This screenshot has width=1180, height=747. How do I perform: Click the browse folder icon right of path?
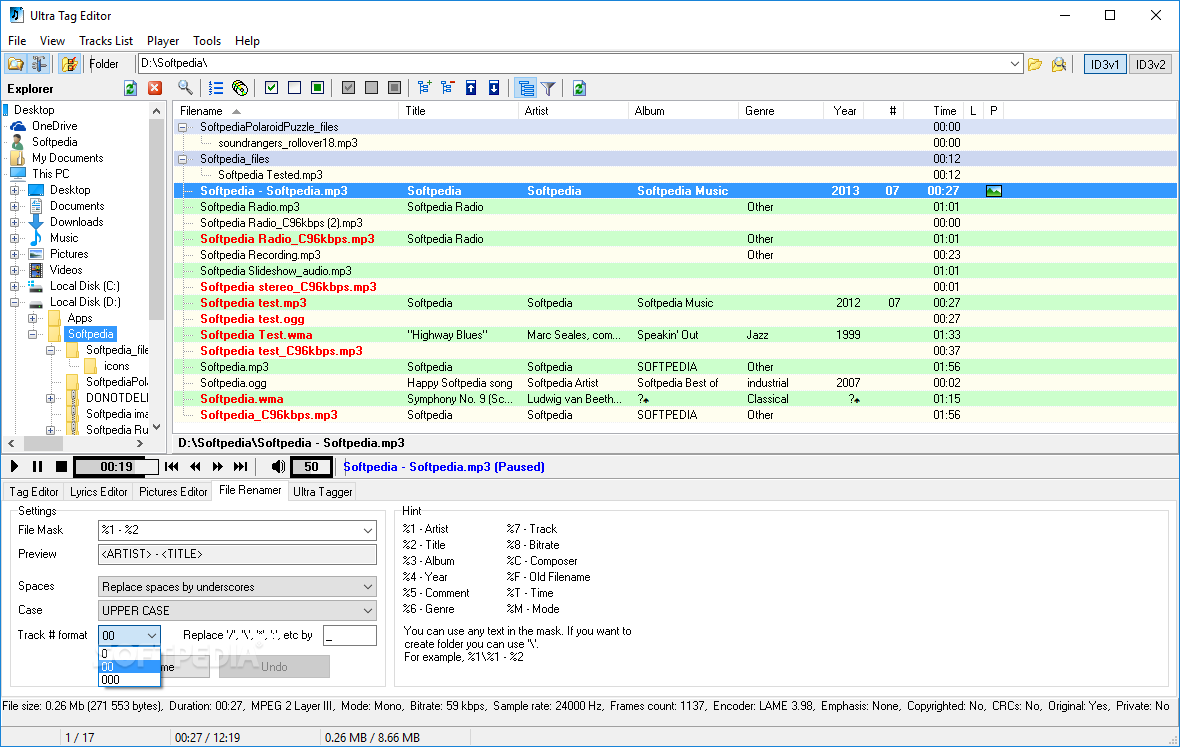(x=1036, y=64)
